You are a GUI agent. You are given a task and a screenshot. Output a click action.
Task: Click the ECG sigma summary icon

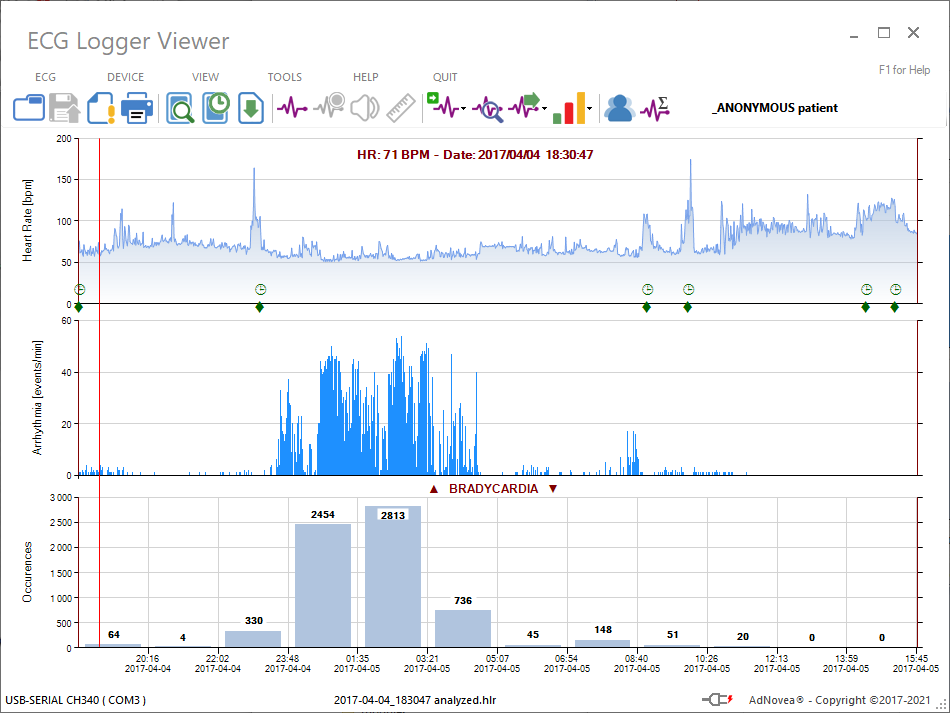pyautogui.click(x=656, y=108)
